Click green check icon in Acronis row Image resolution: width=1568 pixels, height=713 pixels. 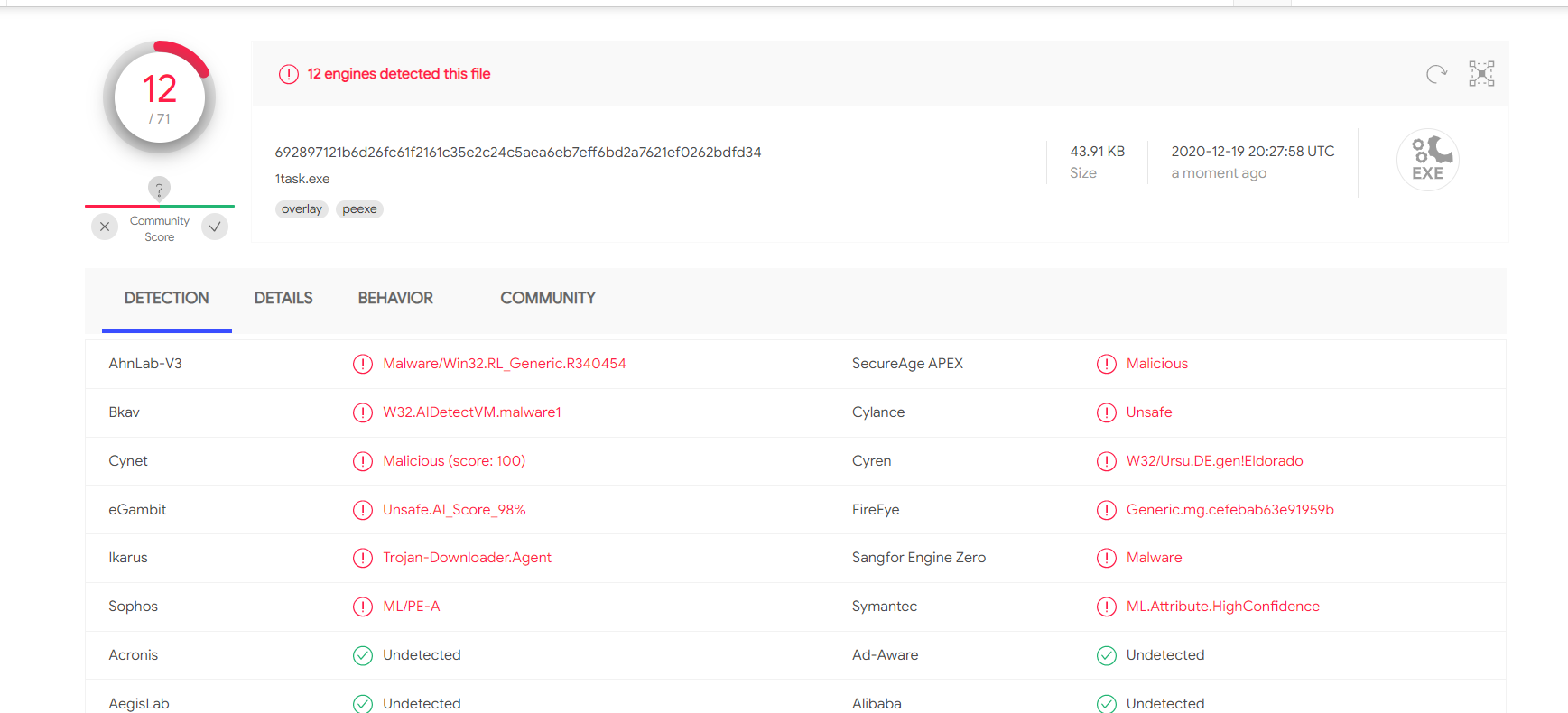click(363, 655)
